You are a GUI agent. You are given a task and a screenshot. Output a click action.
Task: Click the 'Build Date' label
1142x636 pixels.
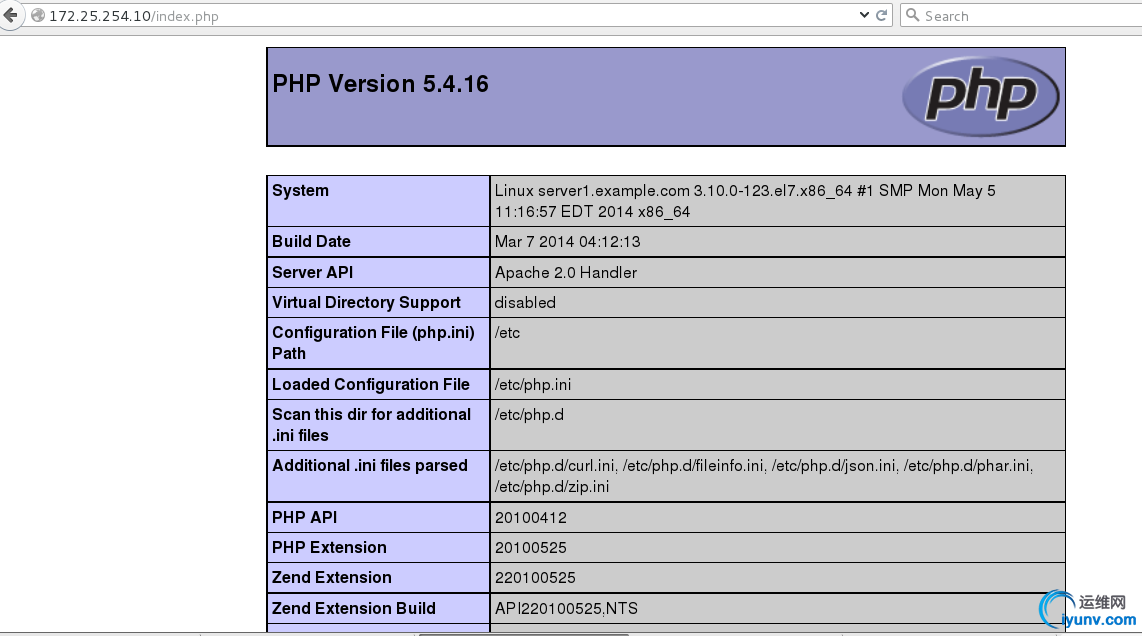(311, 242)
